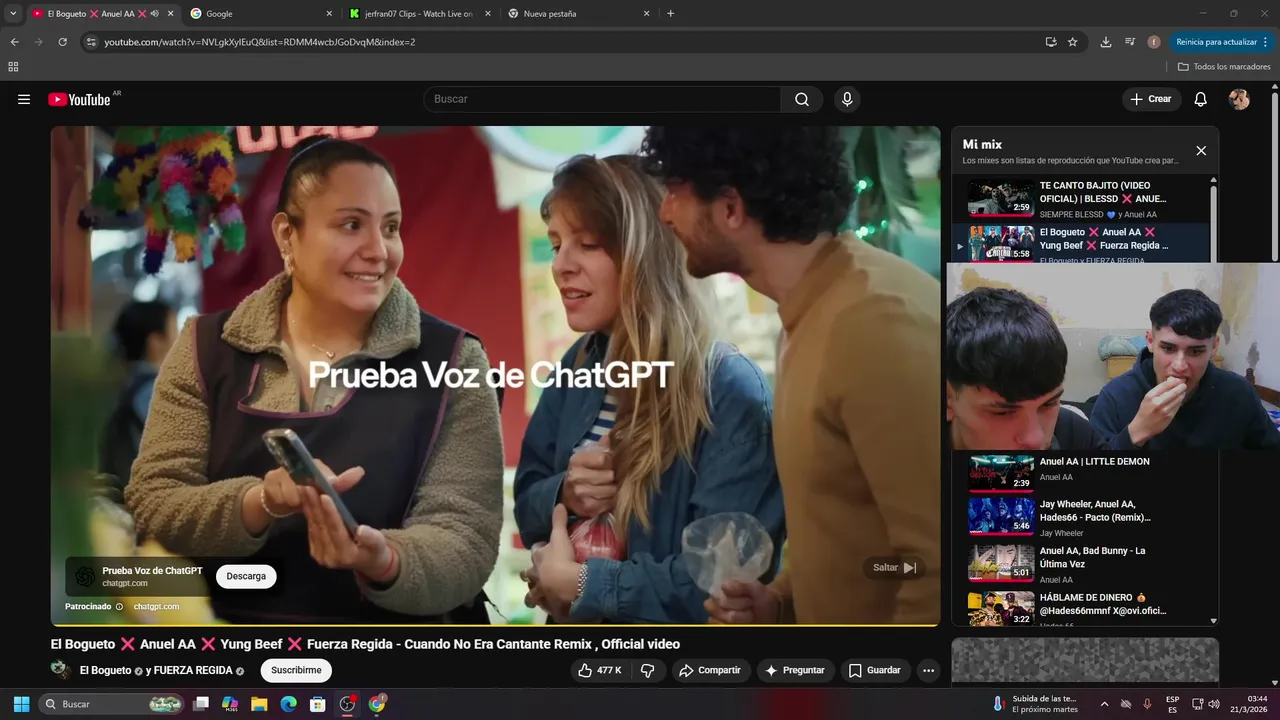Screen dimensions: 1280x720
Task: Click the Crear button
Action: (1151, 99)
